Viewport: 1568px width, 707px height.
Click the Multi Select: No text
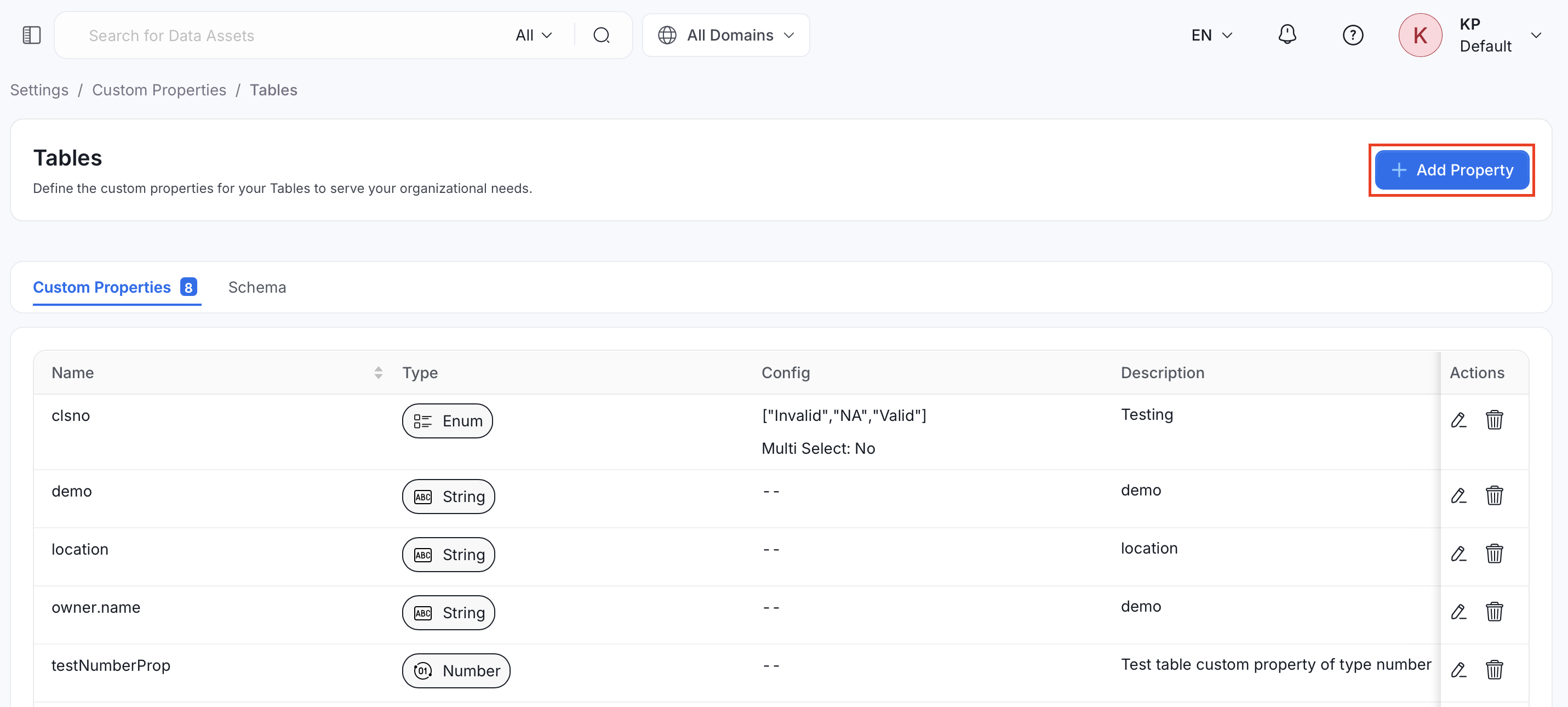click(x=818, y=449)
